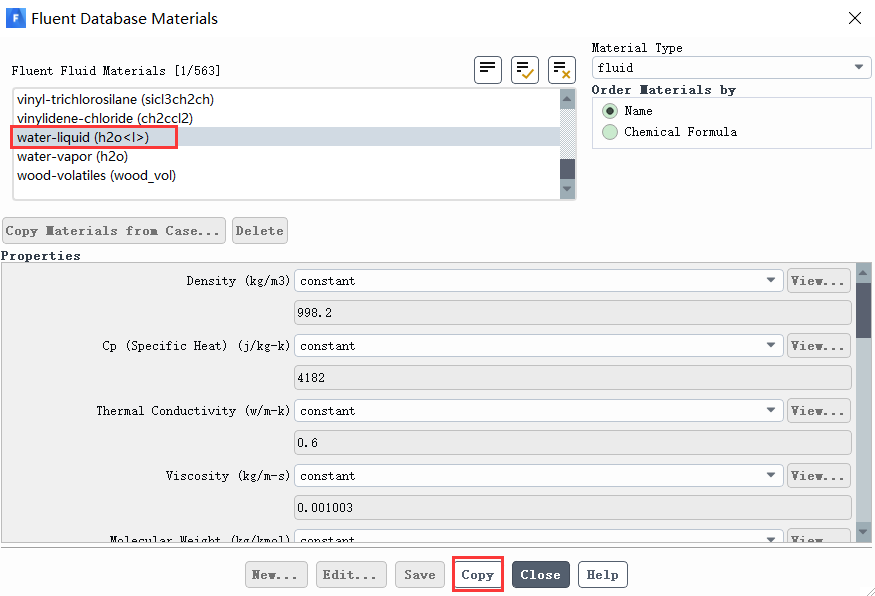
Task: Click View button for Viscosity
Action: [819, 476]
